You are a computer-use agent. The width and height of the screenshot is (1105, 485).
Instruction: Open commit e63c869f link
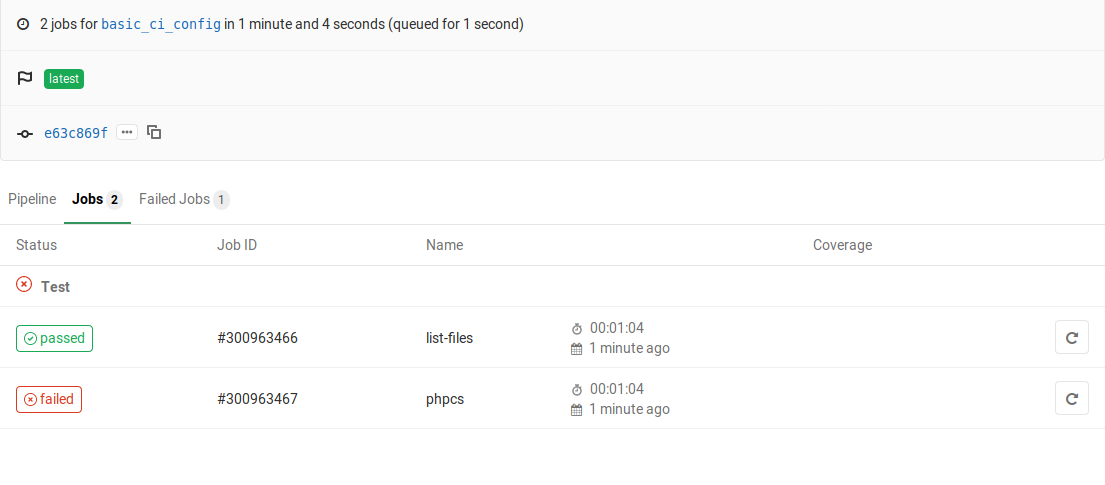coord(76,133)
